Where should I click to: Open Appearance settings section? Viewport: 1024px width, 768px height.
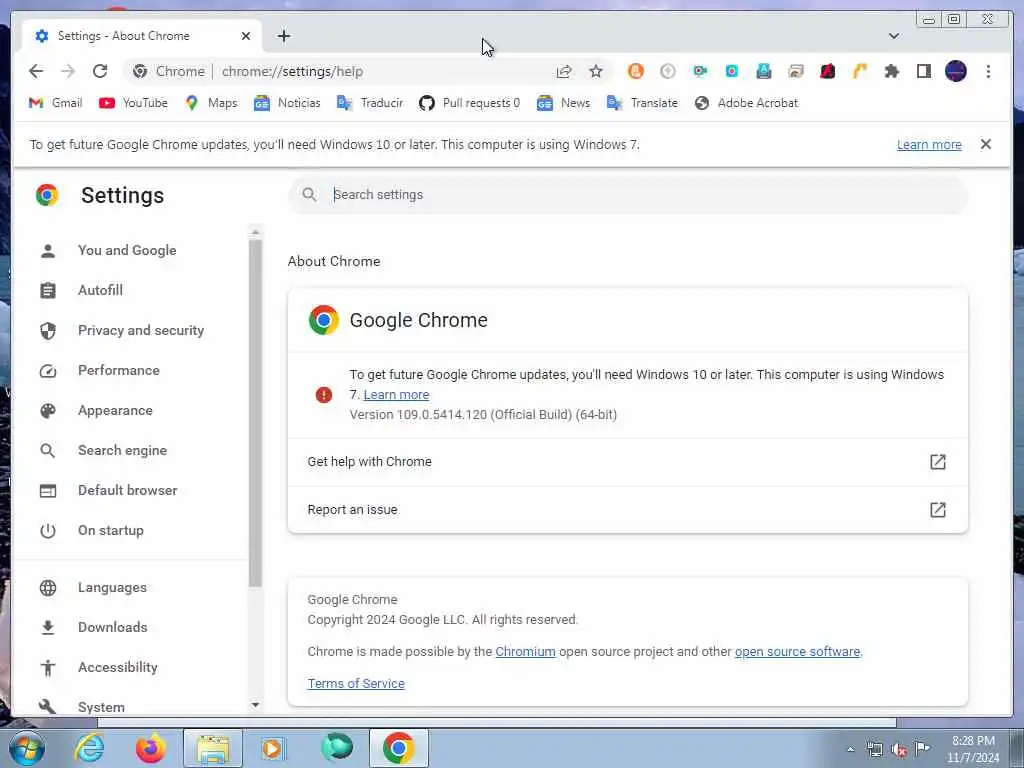[115, 411]
